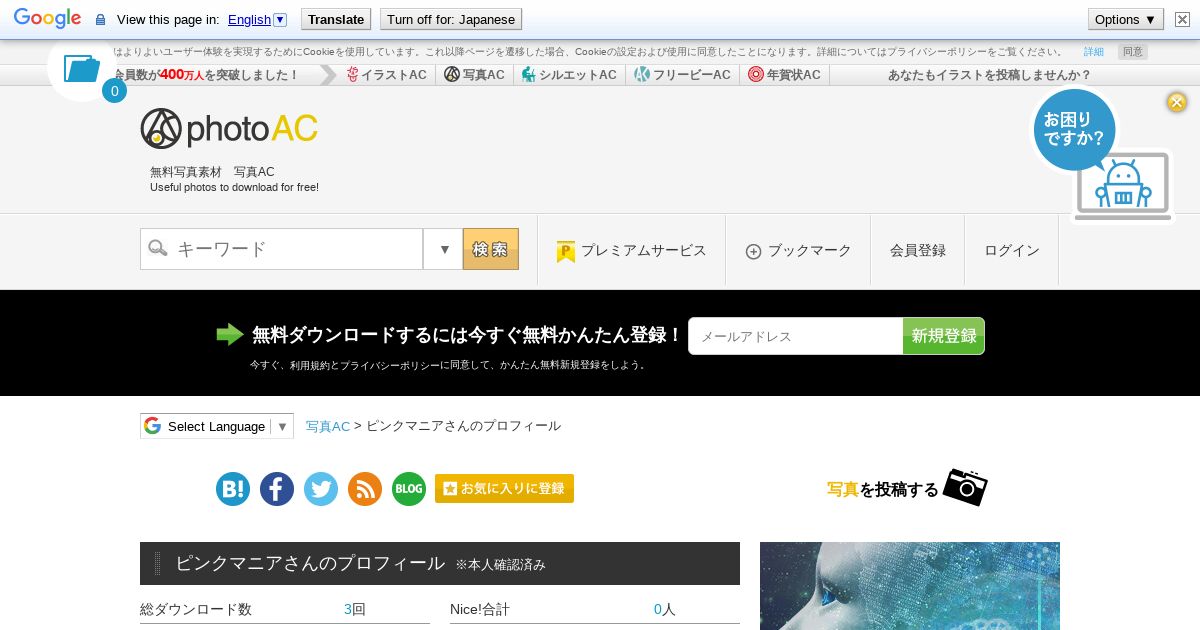
Task: Open イラストAC site link
Action: click(387, 75)
